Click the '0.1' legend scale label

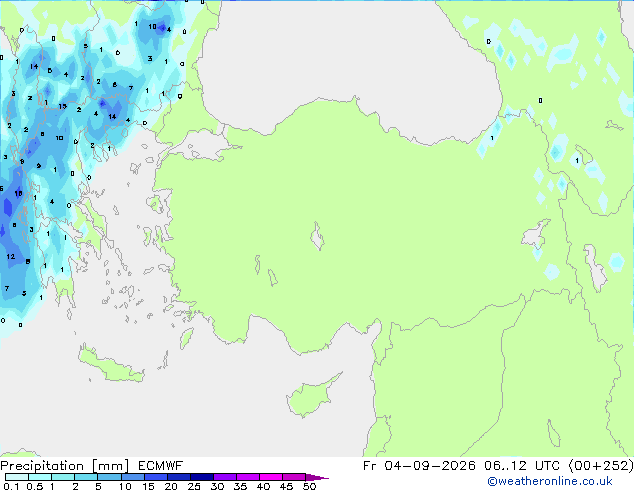(11, 486)
